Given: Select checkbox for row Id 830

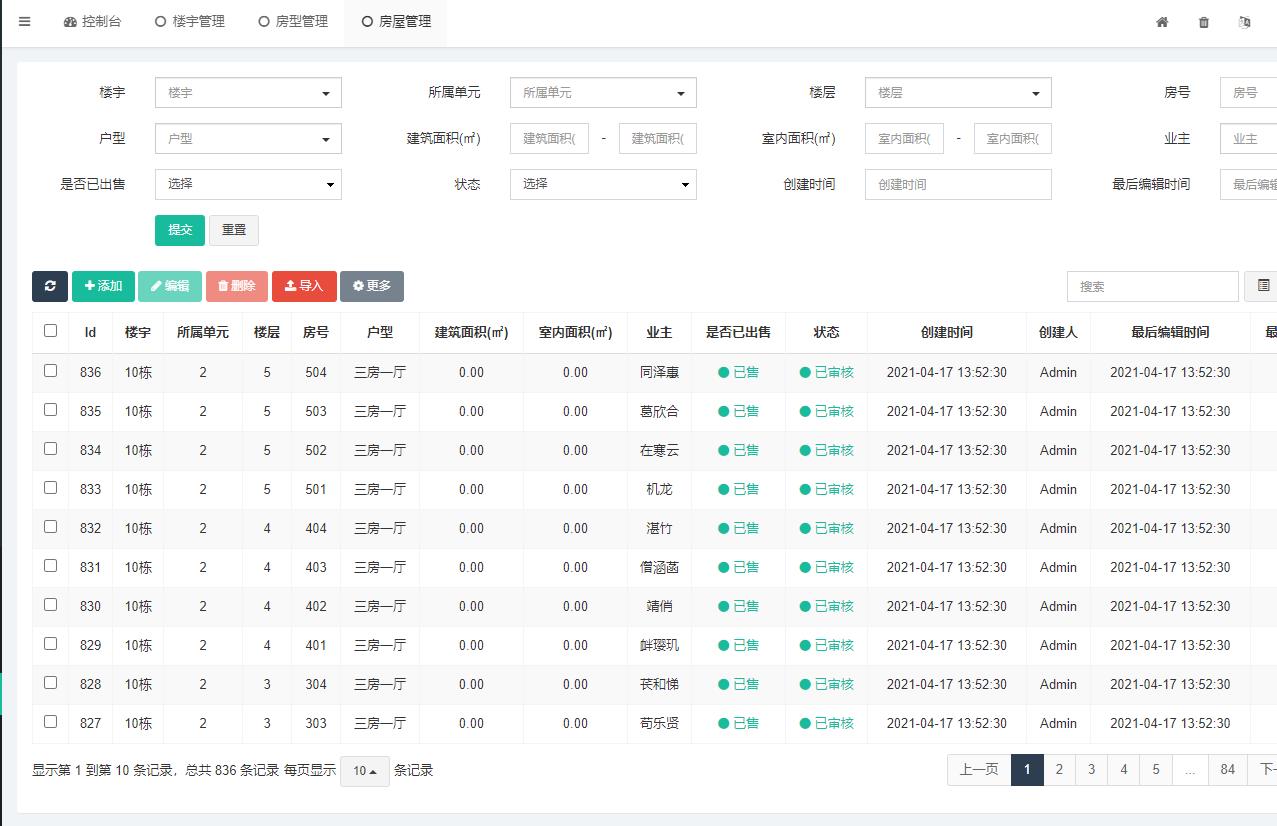Looking at the screenshot, I should (51, 605).
